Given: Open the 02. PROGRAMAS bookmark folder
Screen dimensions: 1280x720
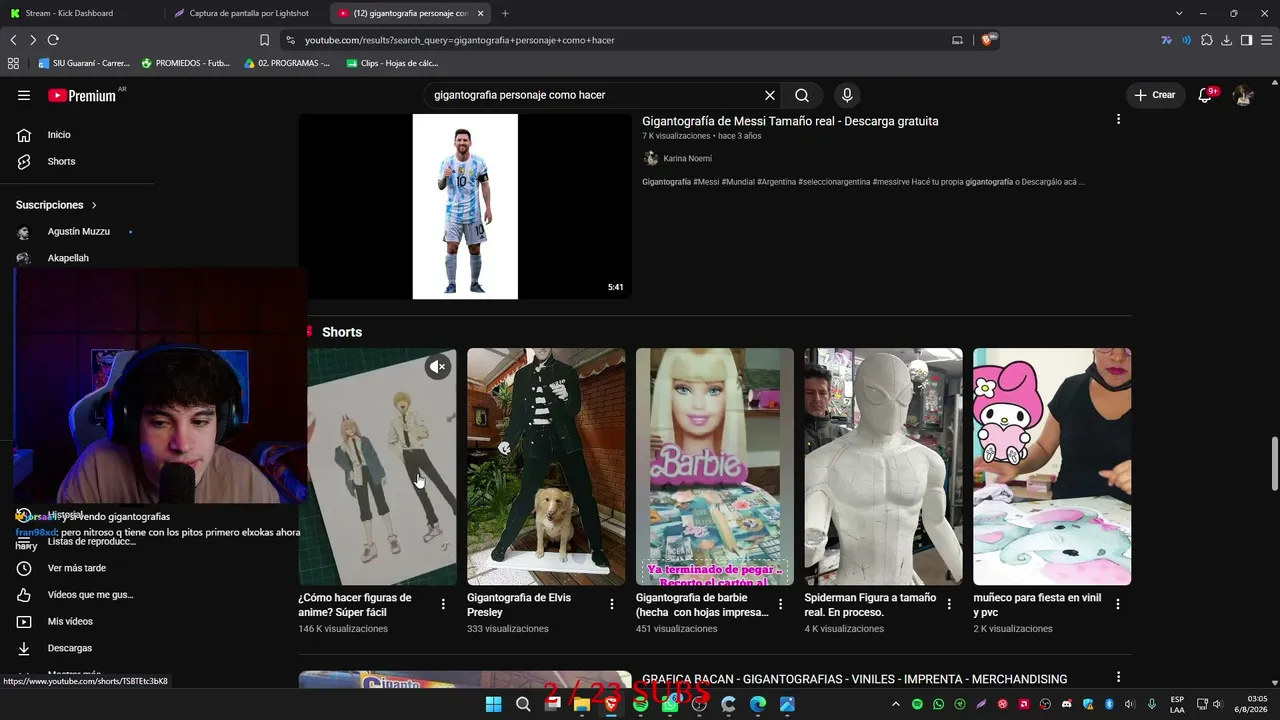Looking at the screenshot, I should 287,63.
